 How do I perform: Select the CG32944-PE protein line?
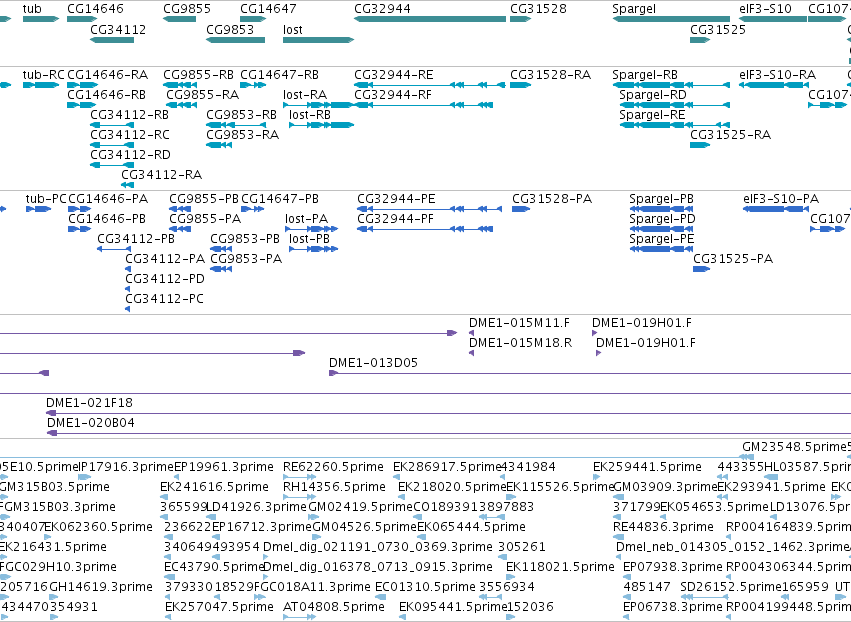[429, 209]
